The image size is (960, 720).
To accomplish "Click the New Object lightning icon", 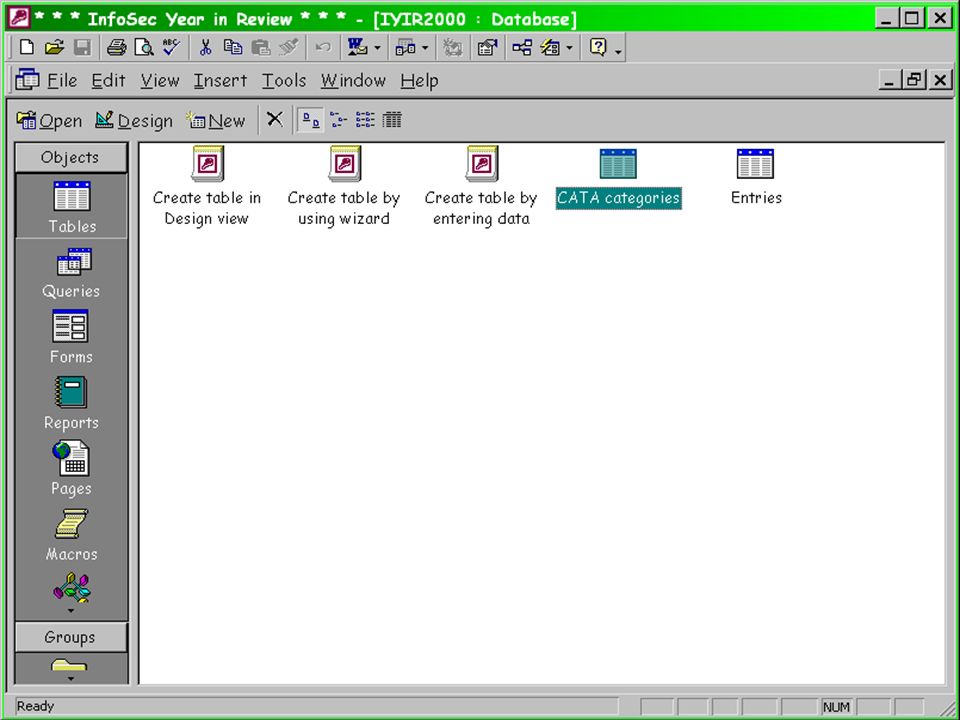I will click(550, 47).
